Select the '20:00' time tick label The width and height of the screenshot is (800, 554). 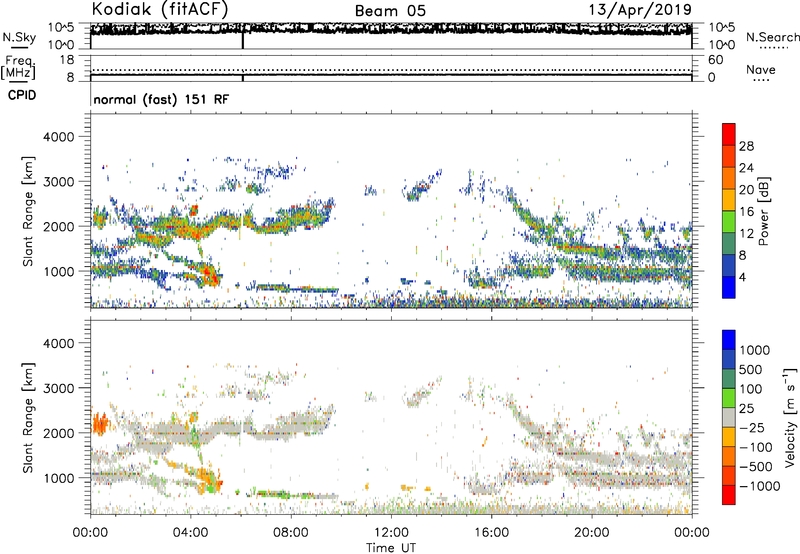click(591, 533)
